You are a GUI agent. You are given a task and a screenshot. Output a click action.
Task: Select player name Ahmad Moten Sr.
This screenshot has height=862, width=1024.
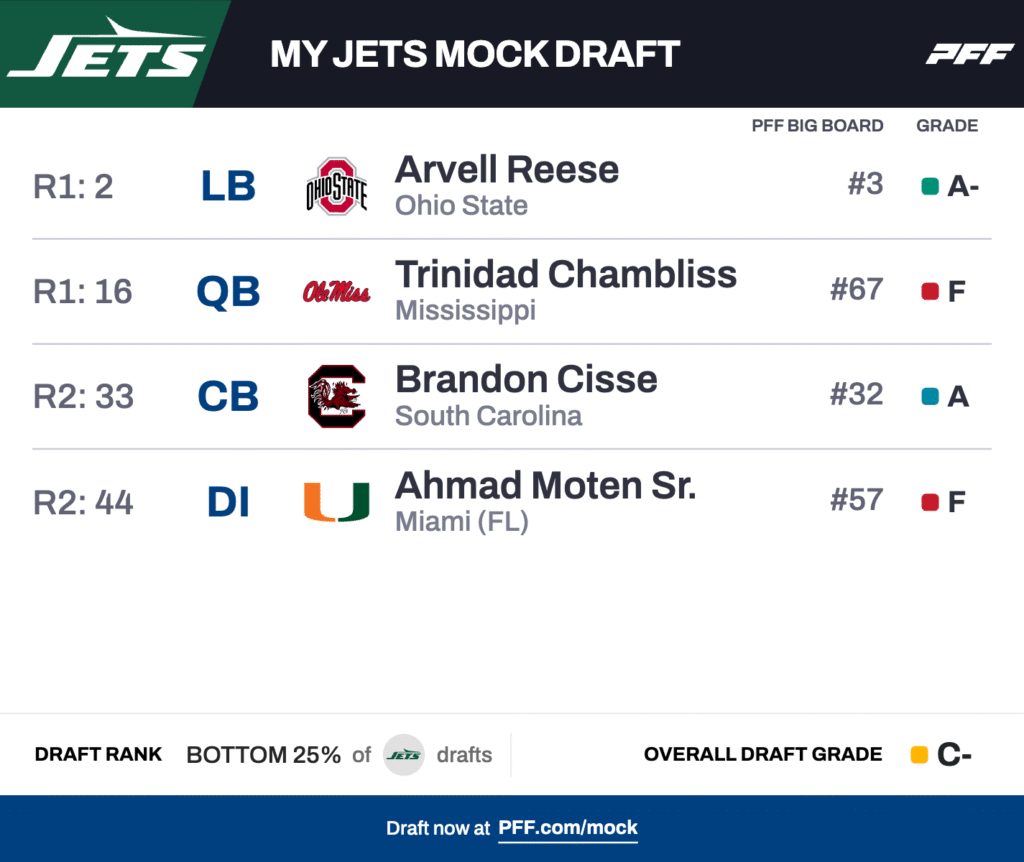tap(545, 485)
